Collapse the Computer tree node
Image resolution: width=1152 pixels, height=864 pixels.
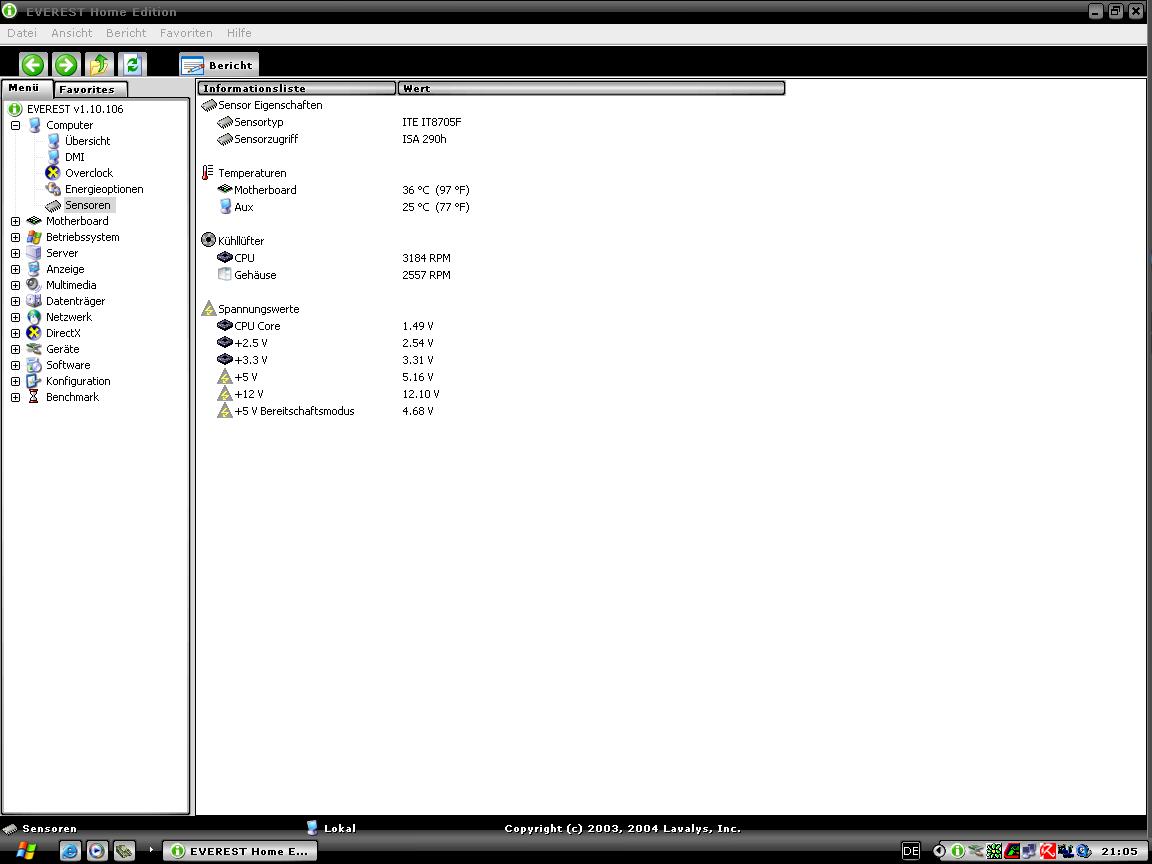point(15,126)
